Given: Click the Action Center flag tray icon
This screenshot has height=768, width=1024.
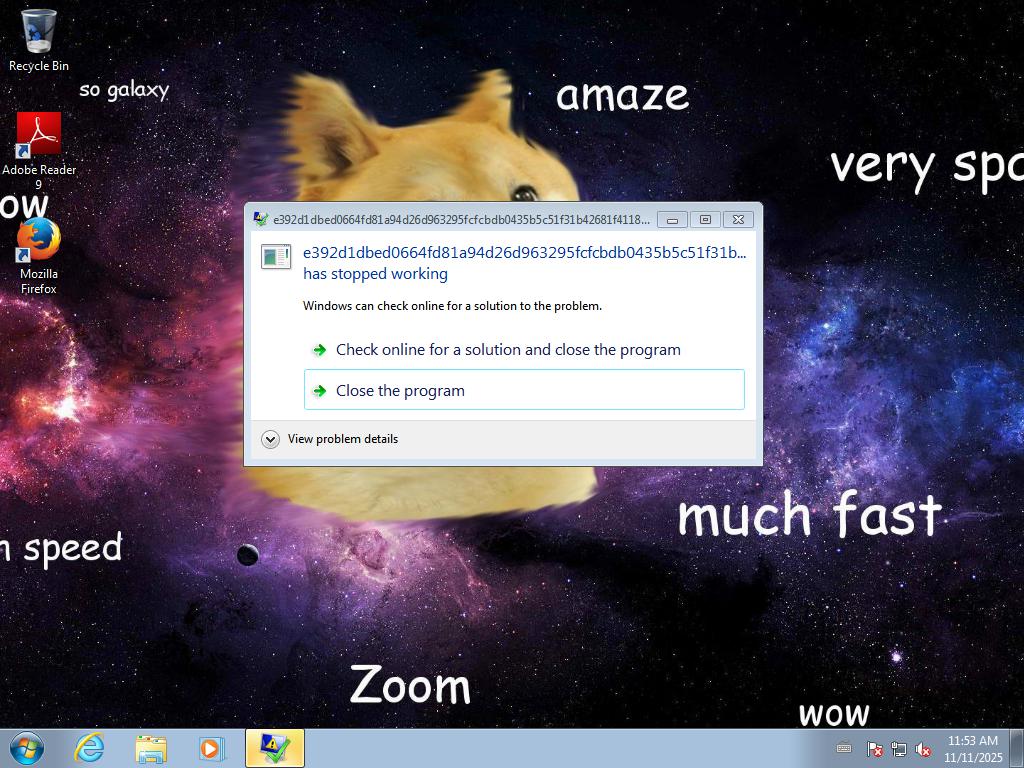Looking at the screenshot, I should coord(874,749).
